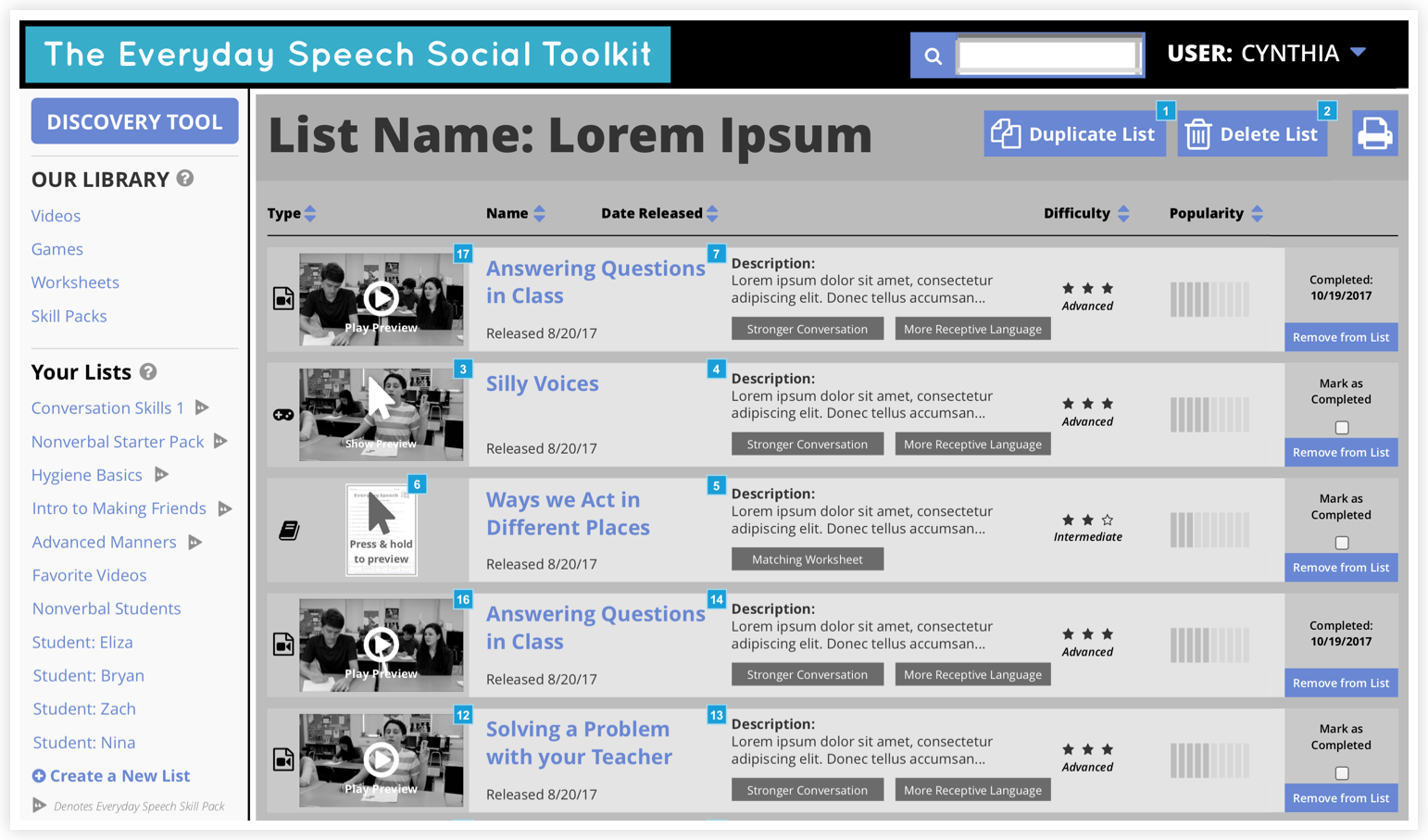Click popularity bar for Silly Voices

1209,415
